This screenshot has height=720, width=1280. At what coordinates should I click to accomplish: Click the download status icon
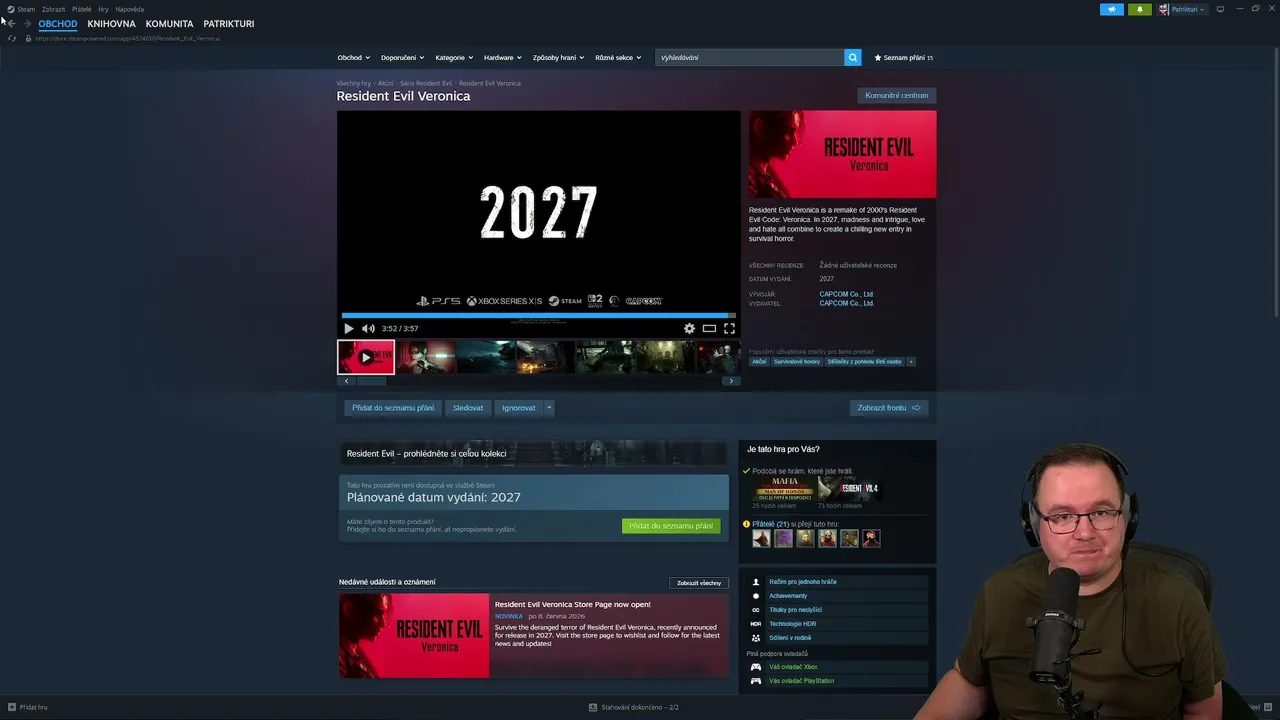click(x=593, y=707)
